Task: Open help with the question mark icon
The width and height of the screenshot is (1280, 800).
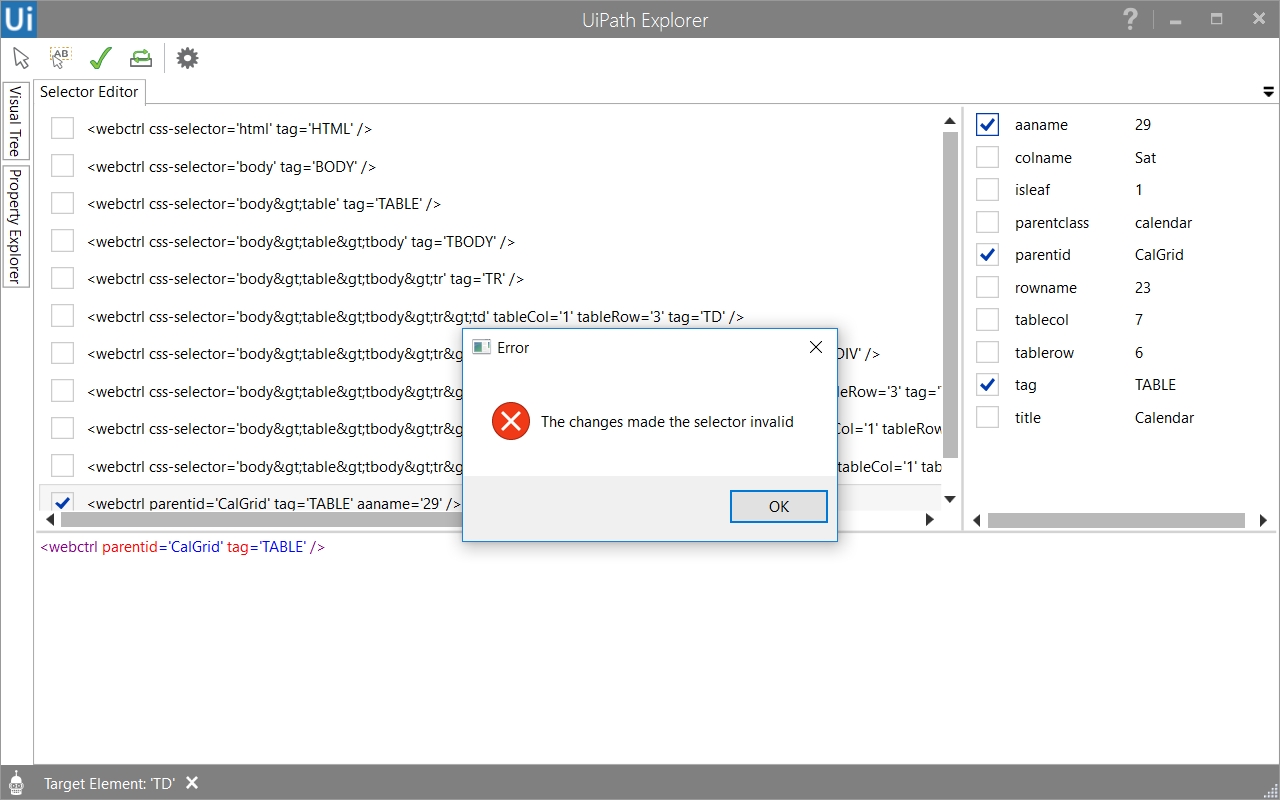Action: tap(1130, 19)
